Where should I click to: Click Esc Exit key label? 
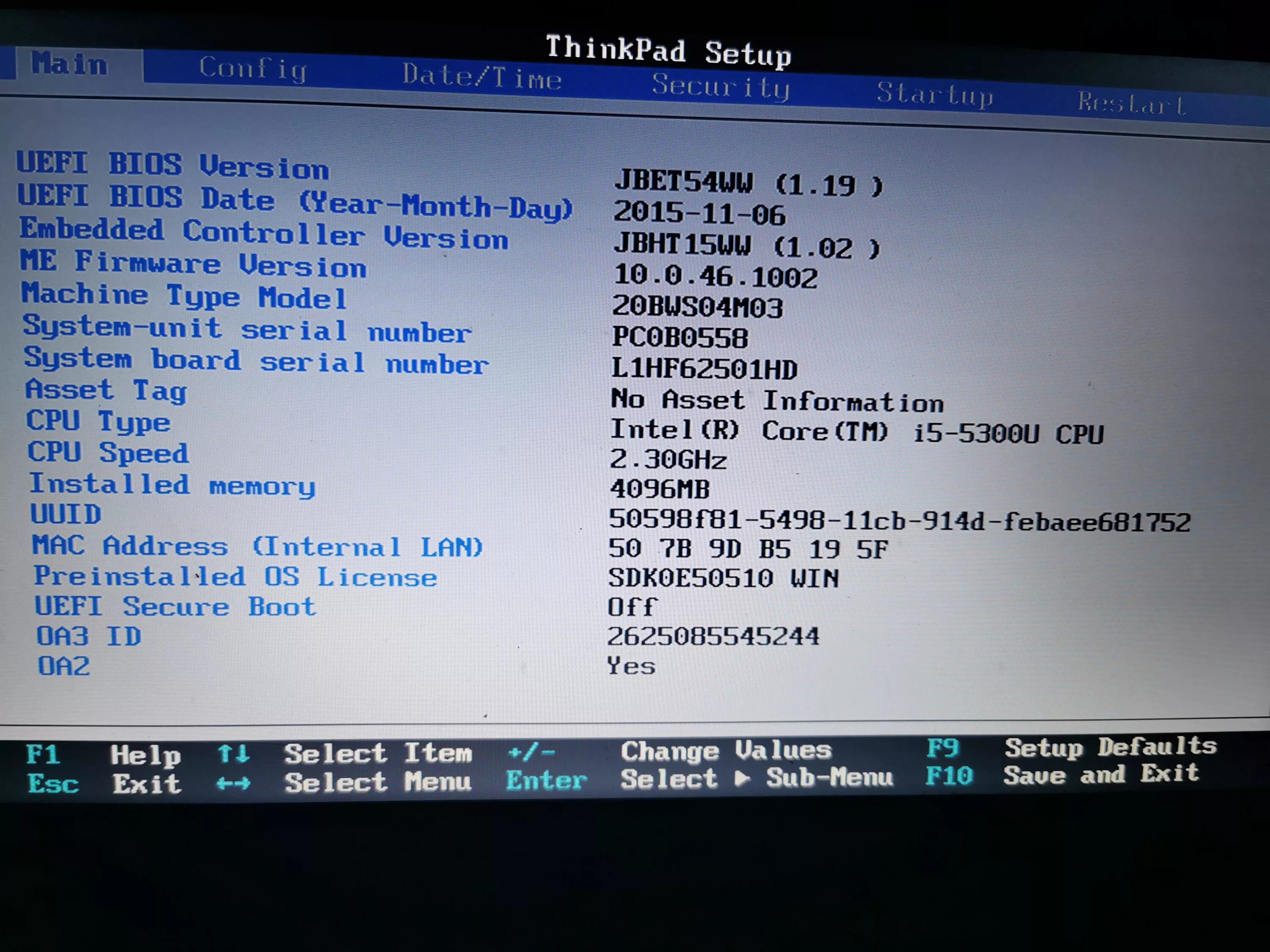[x=53, y=784]
